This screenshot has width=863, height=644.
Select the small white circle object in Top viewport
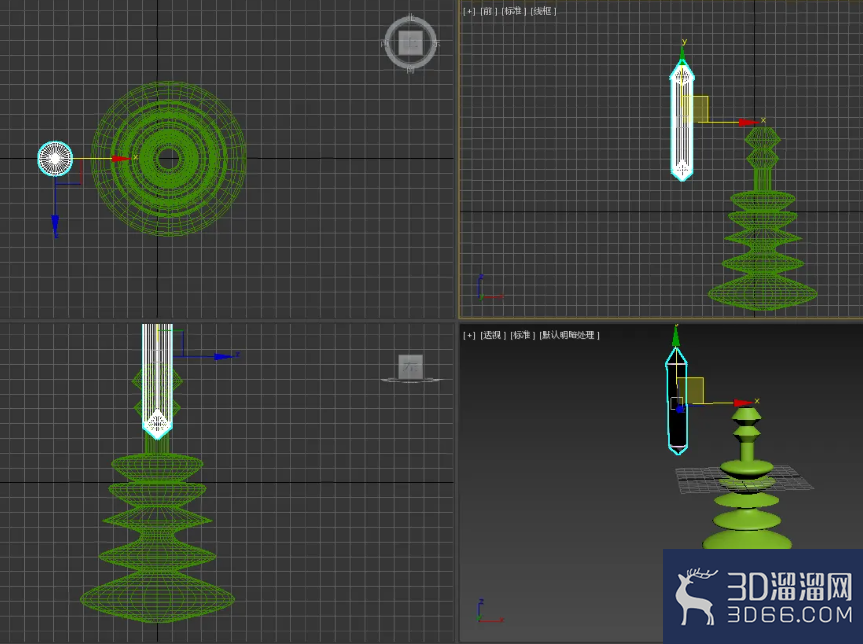[55, 159]
